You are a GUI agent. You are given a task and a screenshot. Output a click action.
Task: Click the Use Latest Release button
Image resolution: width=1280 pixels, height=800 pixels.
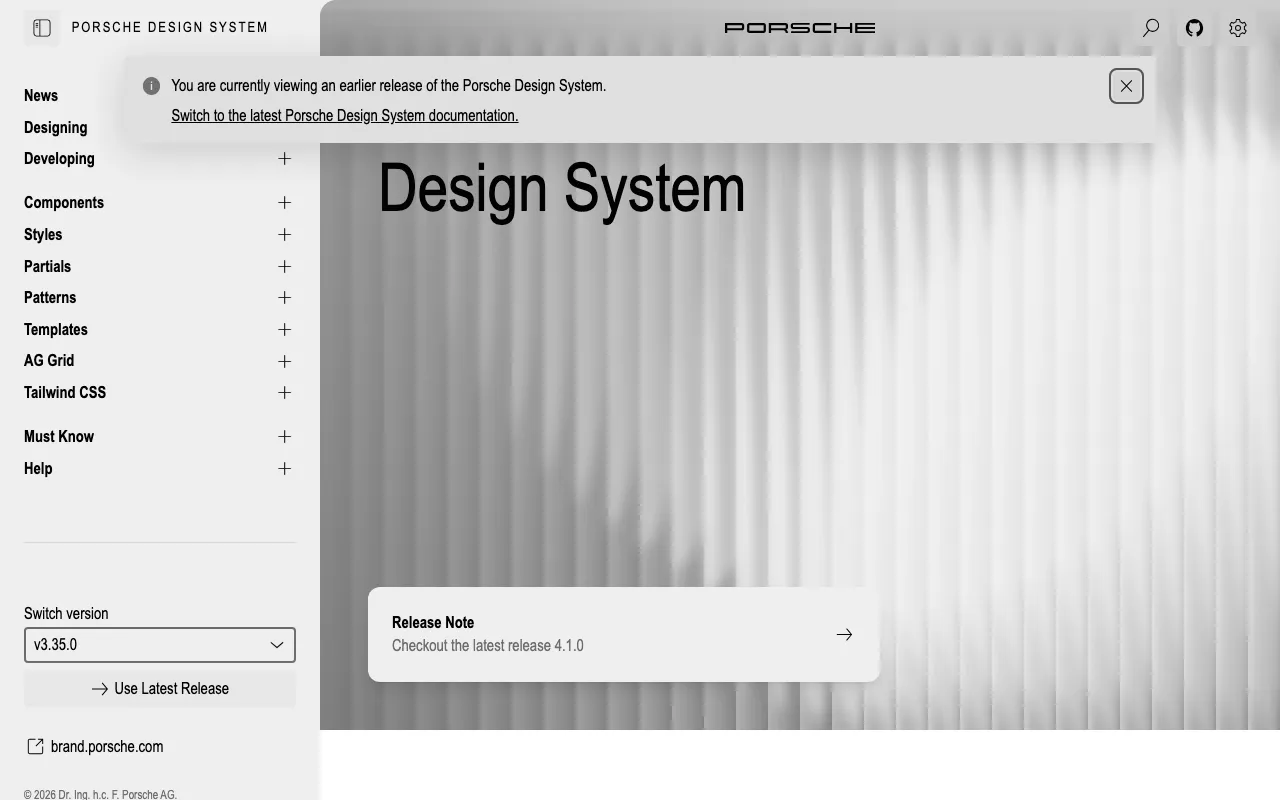[x=160, y=689]
